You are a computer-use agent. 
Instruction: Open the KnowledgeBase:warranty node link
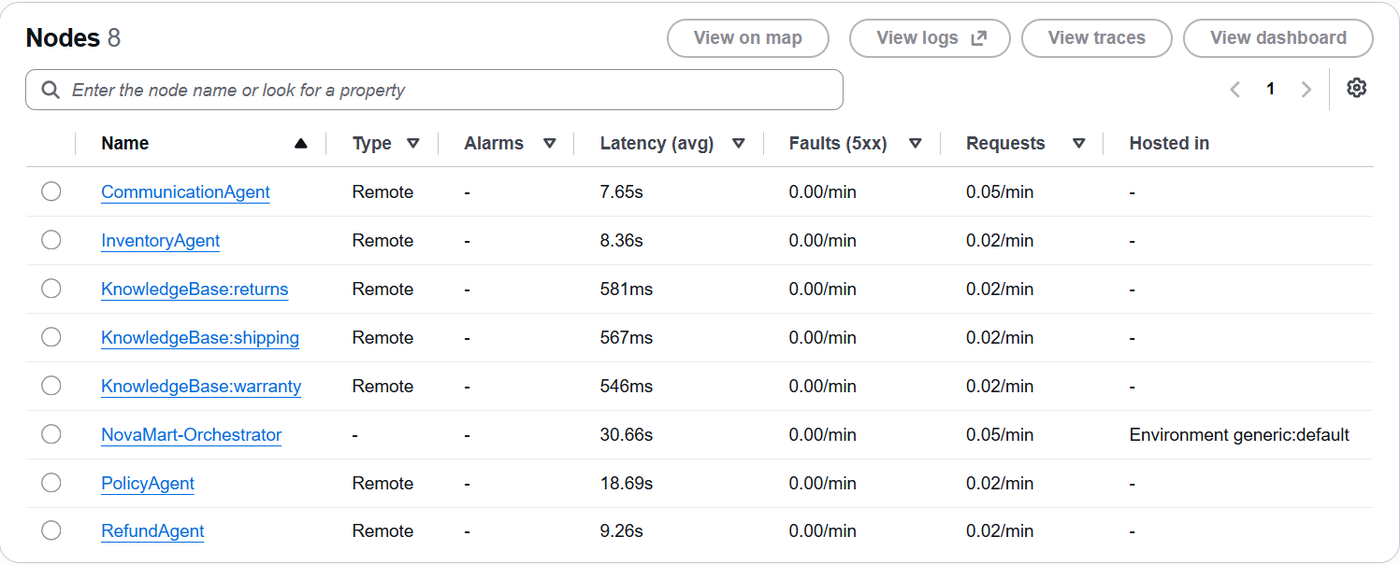coord(201,386)
